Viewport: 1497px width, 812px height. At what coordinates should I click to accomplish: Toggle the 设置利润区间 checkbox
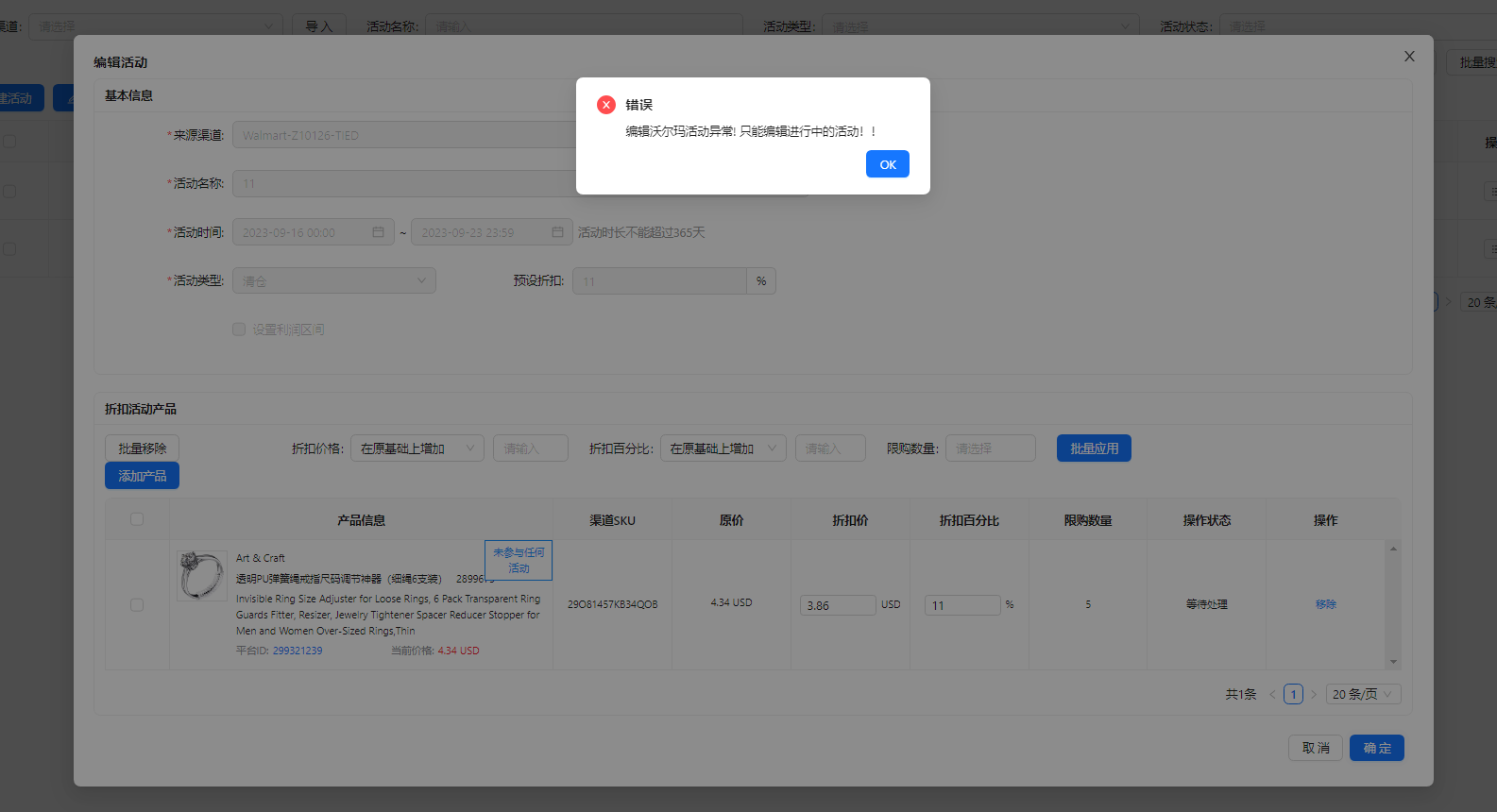pyautogui.click(x=239, y=330)
